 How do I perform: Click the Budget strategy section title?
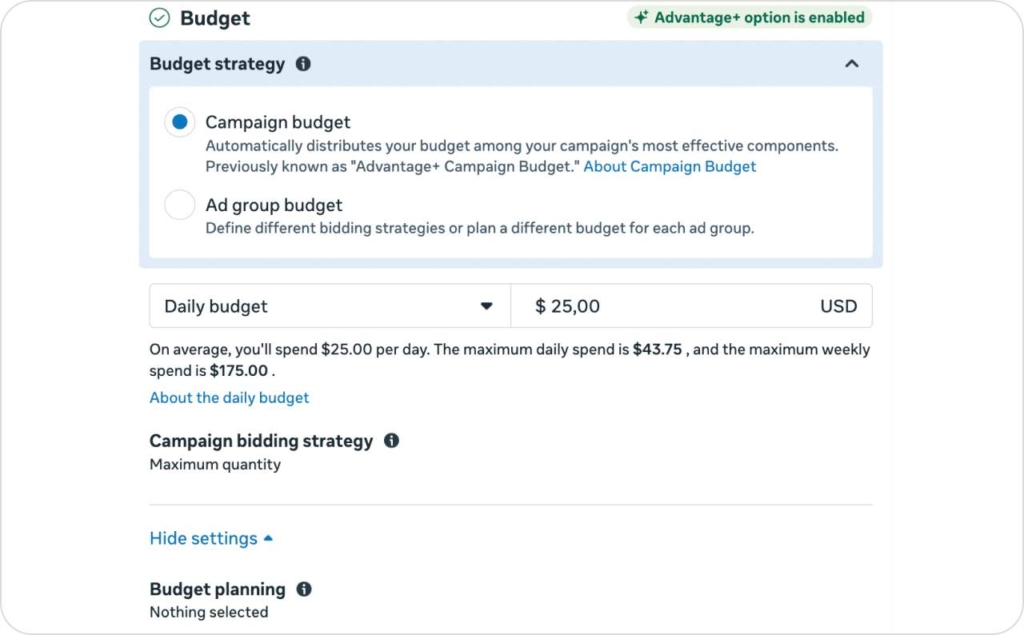click(x=217, y=63)
